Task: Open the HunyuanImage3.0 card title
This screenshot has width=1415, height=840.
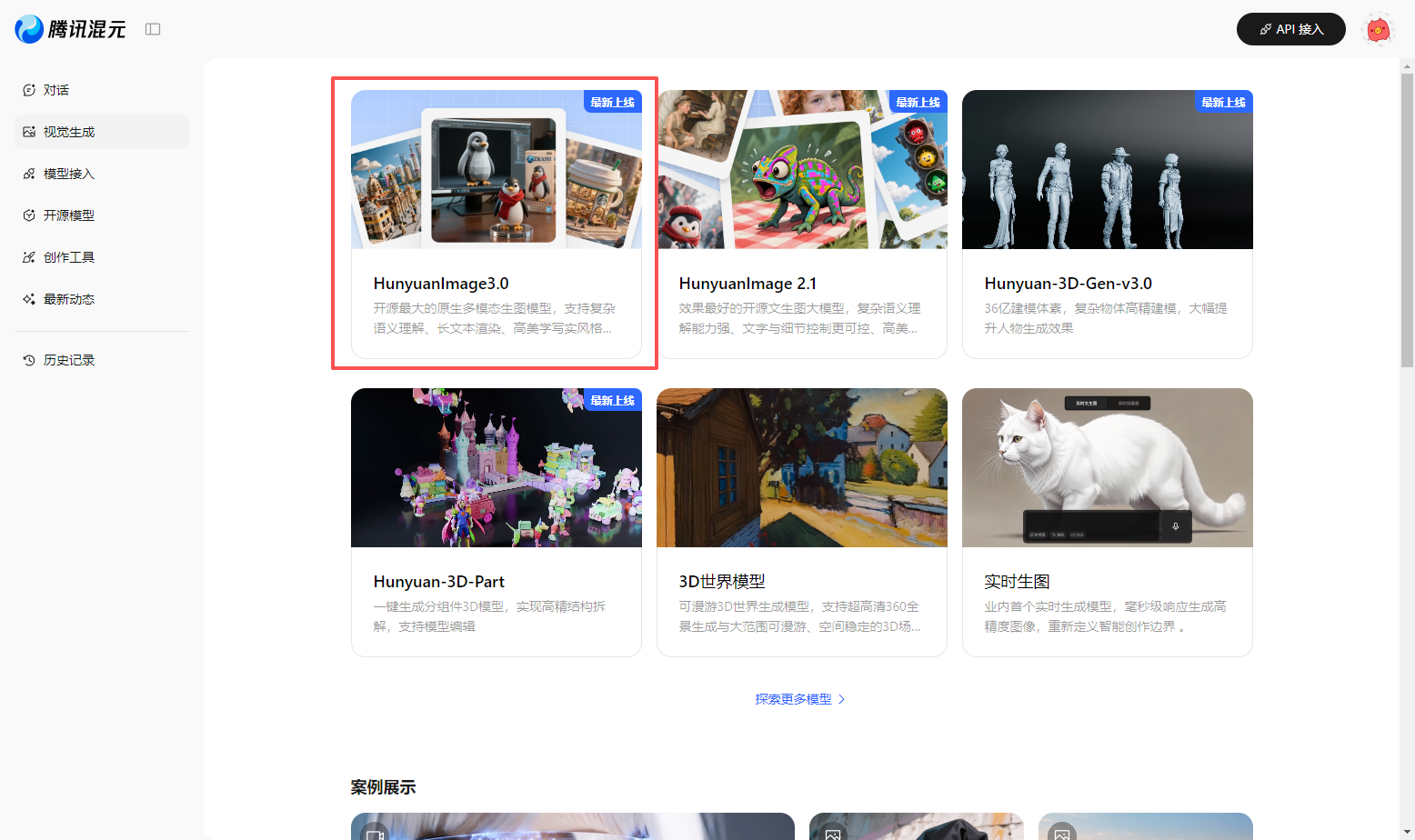Action: [441, 284]
